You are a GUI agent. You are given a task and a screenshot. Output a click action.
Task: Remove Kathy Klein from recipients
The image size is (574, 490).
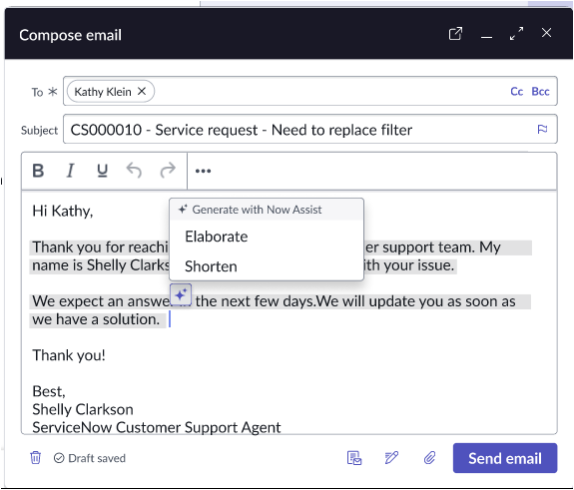[142, 91]
